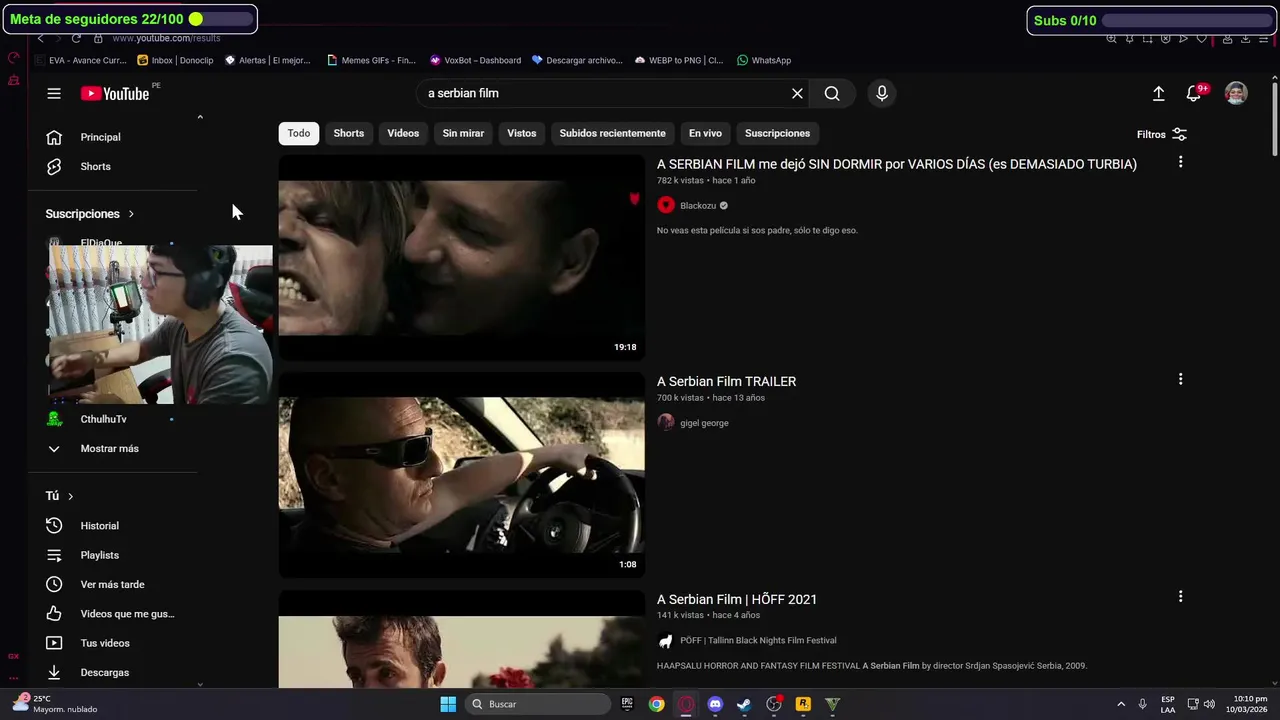The image size is (1280, 720).
Task: Open Discord from the taskbar
Action: tap(715, 704)
